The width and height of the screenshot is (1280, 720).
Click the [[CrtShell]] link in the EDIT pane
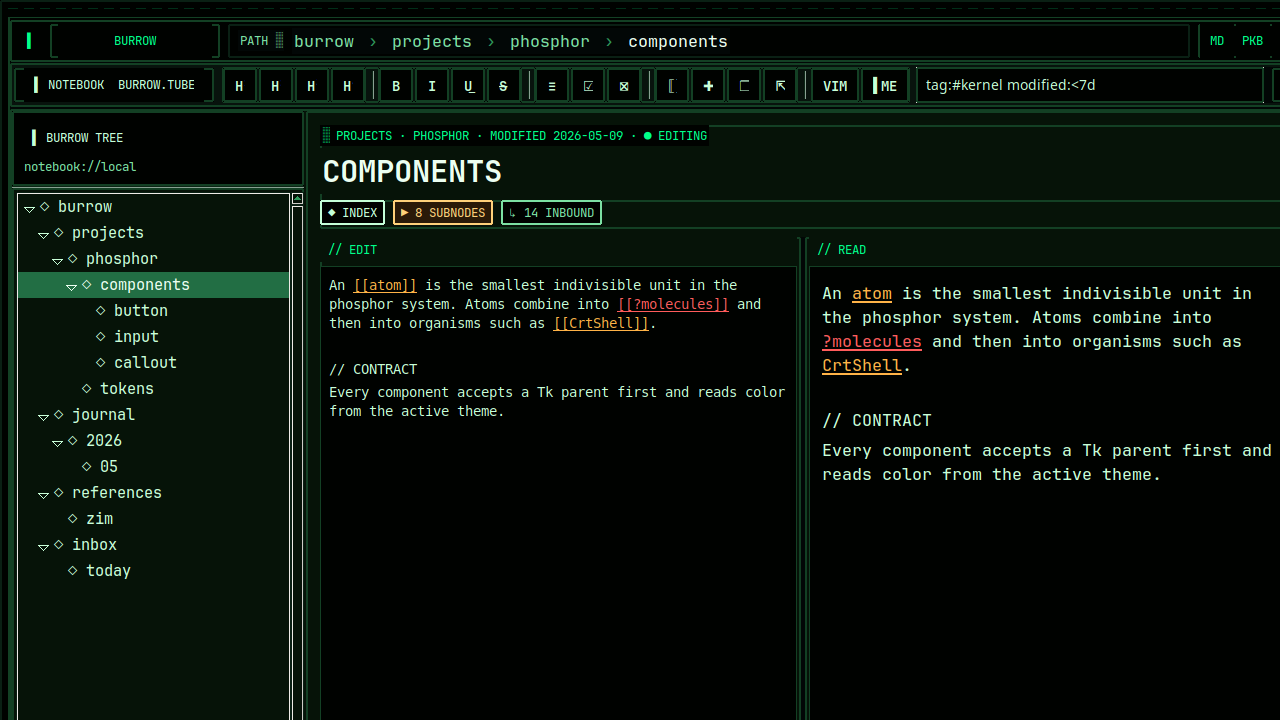click(x=601, y=323)
